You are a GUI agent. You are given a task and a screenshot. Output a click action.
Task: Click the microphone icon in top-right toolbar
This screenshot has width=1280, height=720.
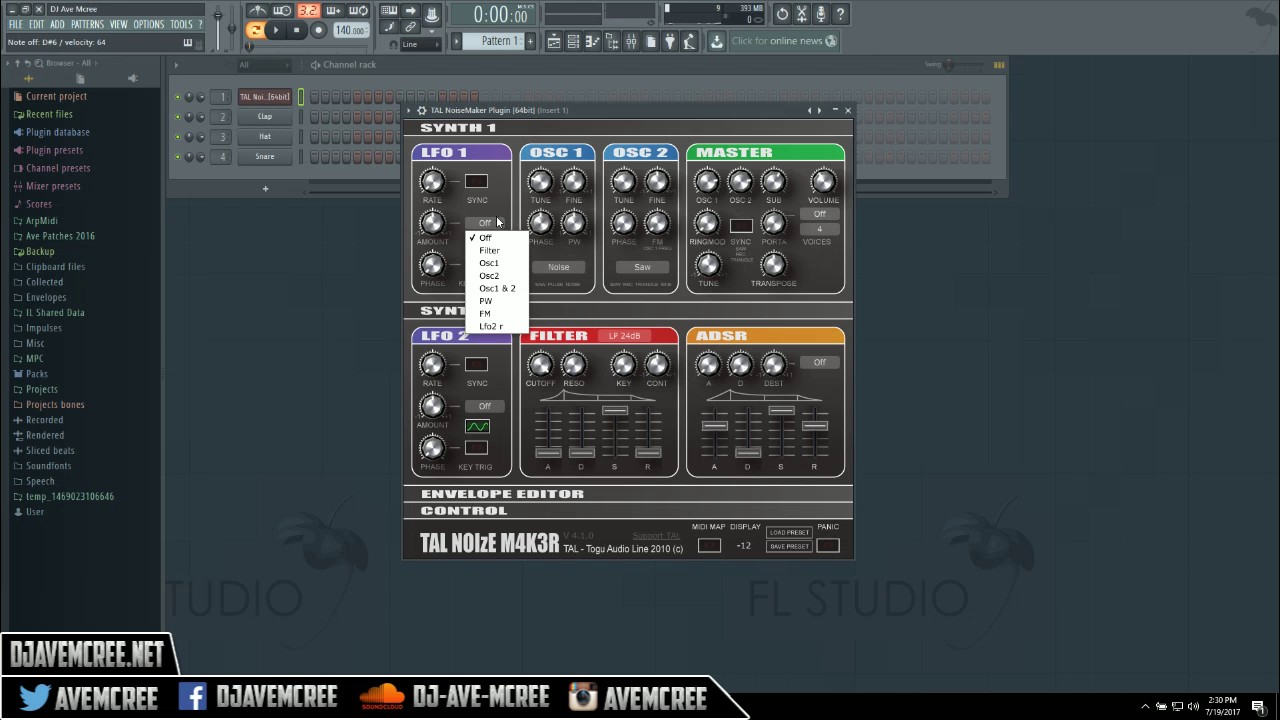coord(821,14)
